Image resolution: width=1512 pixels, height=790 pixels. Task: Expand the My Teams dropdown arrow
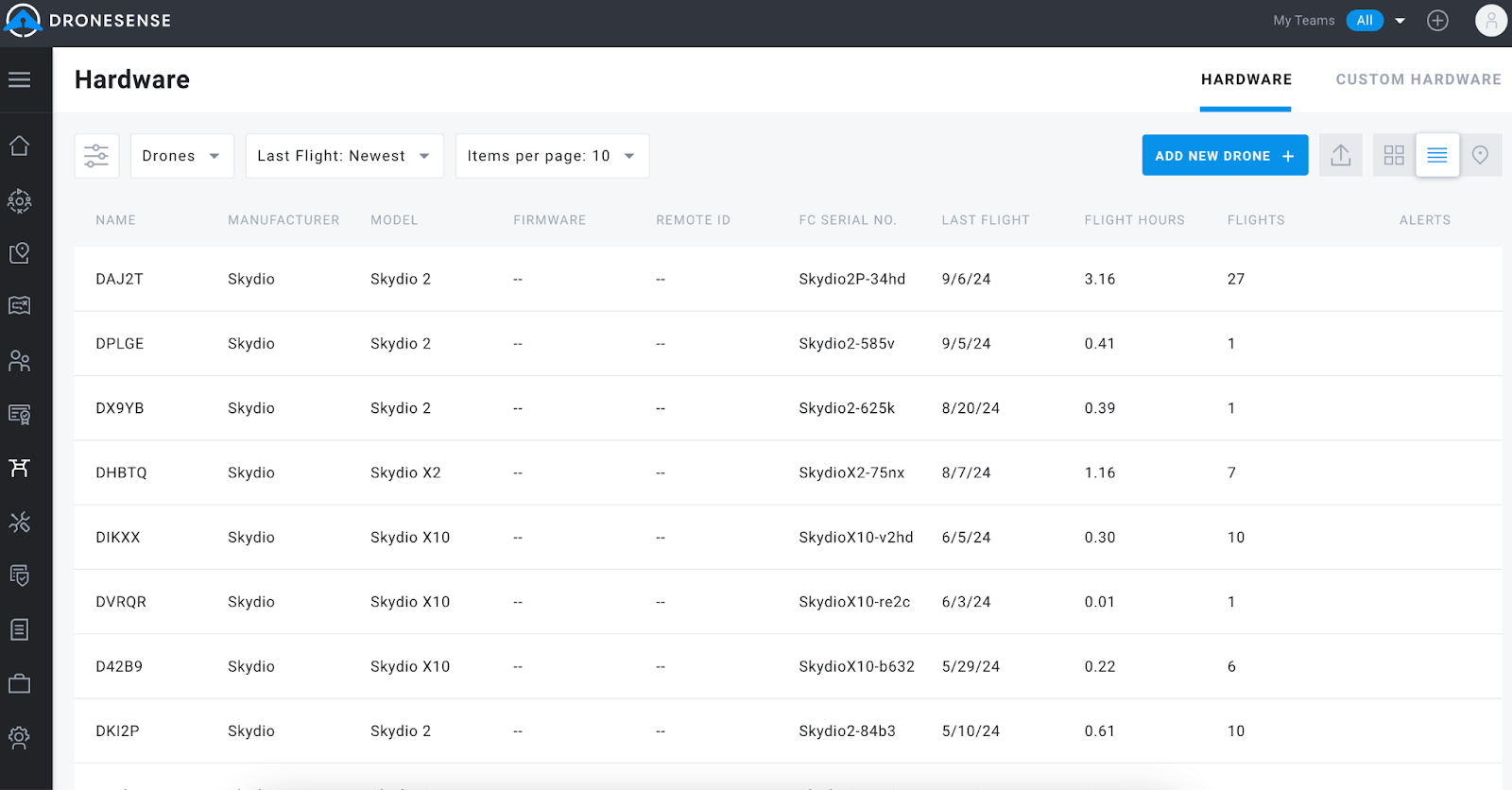click(1400, 21)
